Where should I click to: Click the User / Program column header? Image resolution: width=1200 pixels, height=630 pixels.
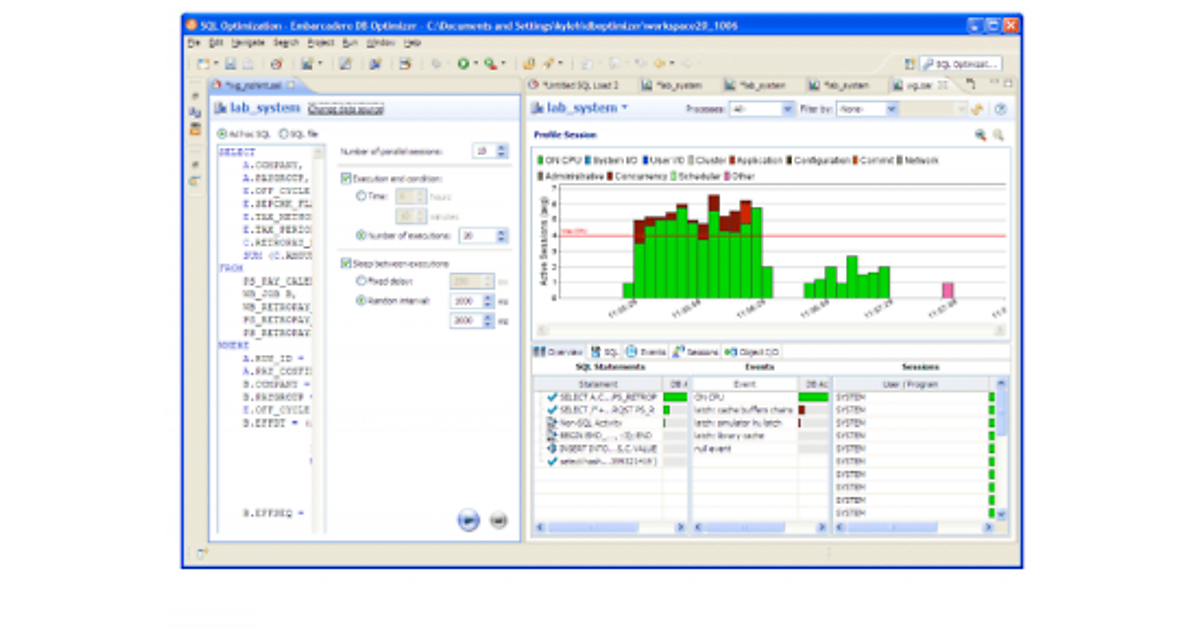click(x=911, y=384)
